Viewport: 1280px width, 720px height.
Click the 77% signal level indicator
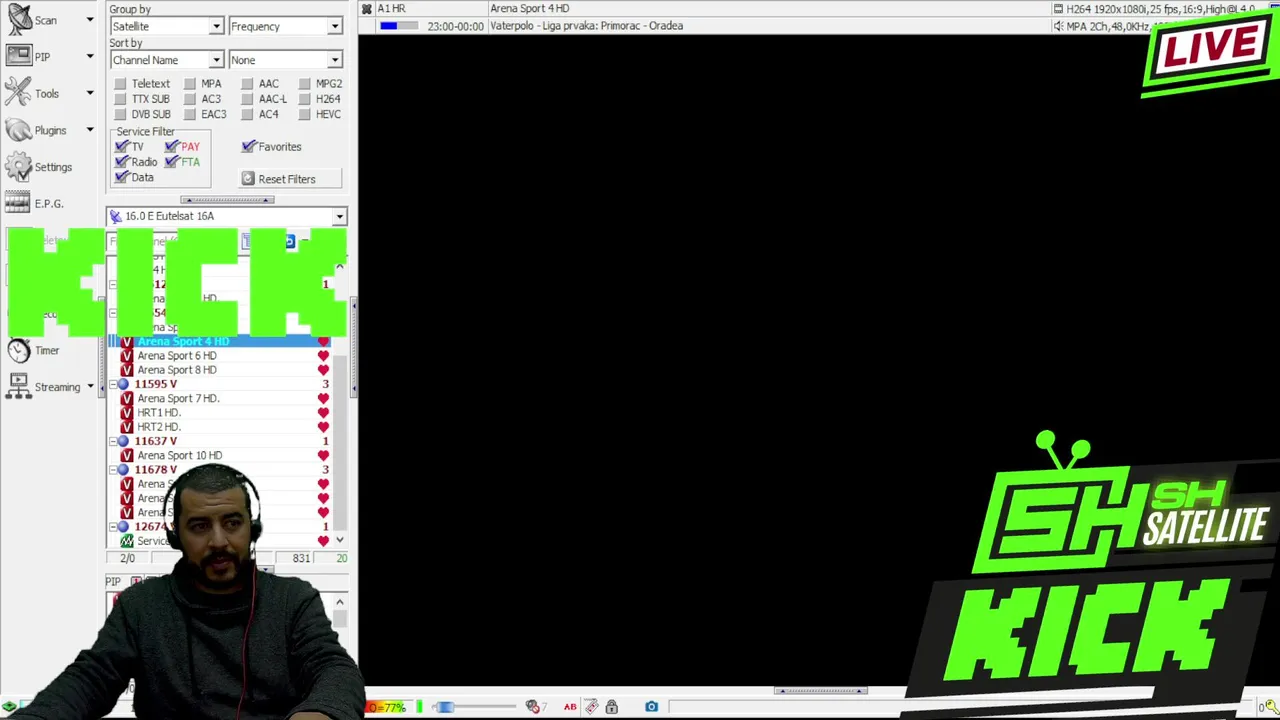tap(386, 707)
